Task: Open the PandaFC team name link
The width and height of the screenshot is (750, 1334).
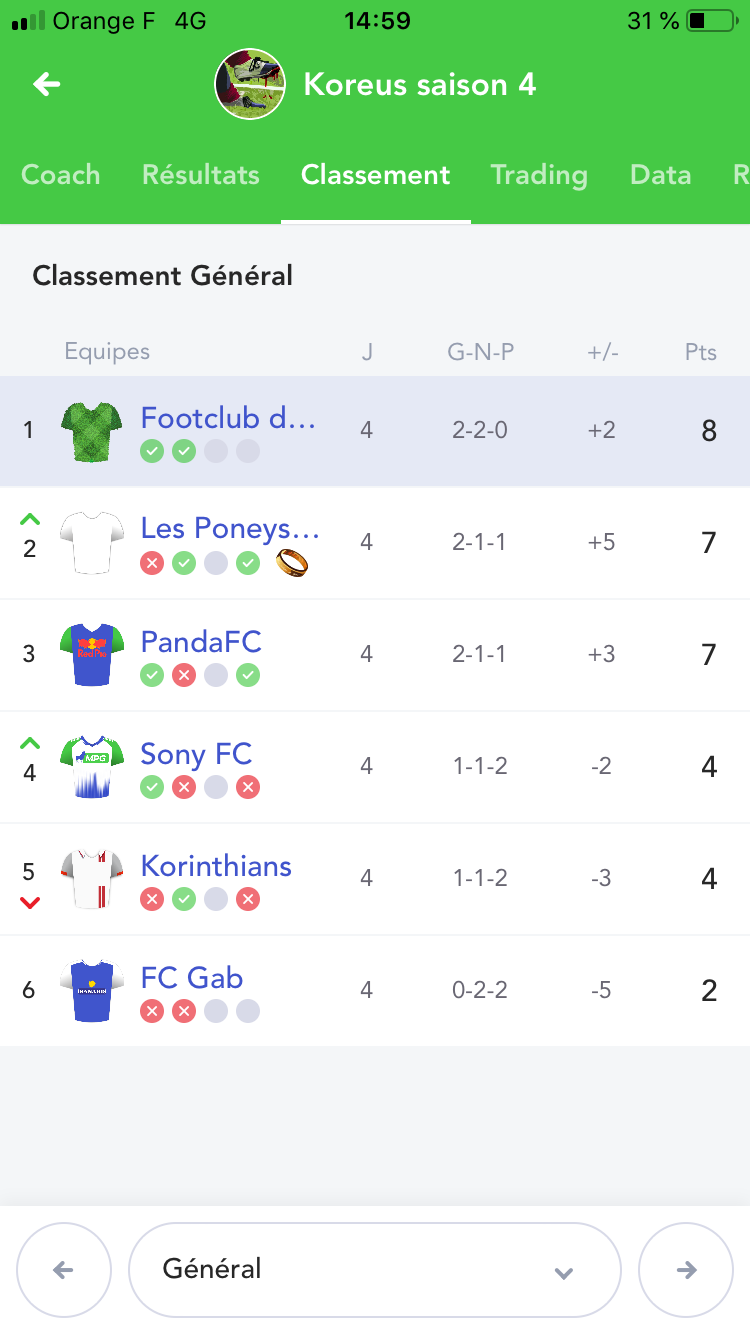Action: pyautogui.click(x=201, y=641)
